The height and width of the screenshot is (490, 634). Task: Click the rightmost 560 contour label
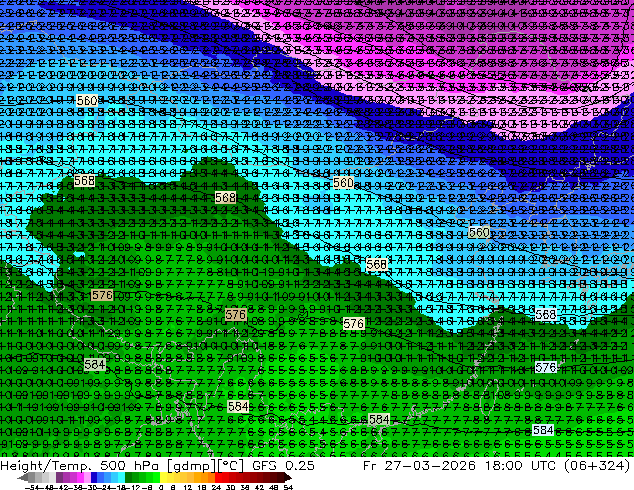[x=479, y=232]
